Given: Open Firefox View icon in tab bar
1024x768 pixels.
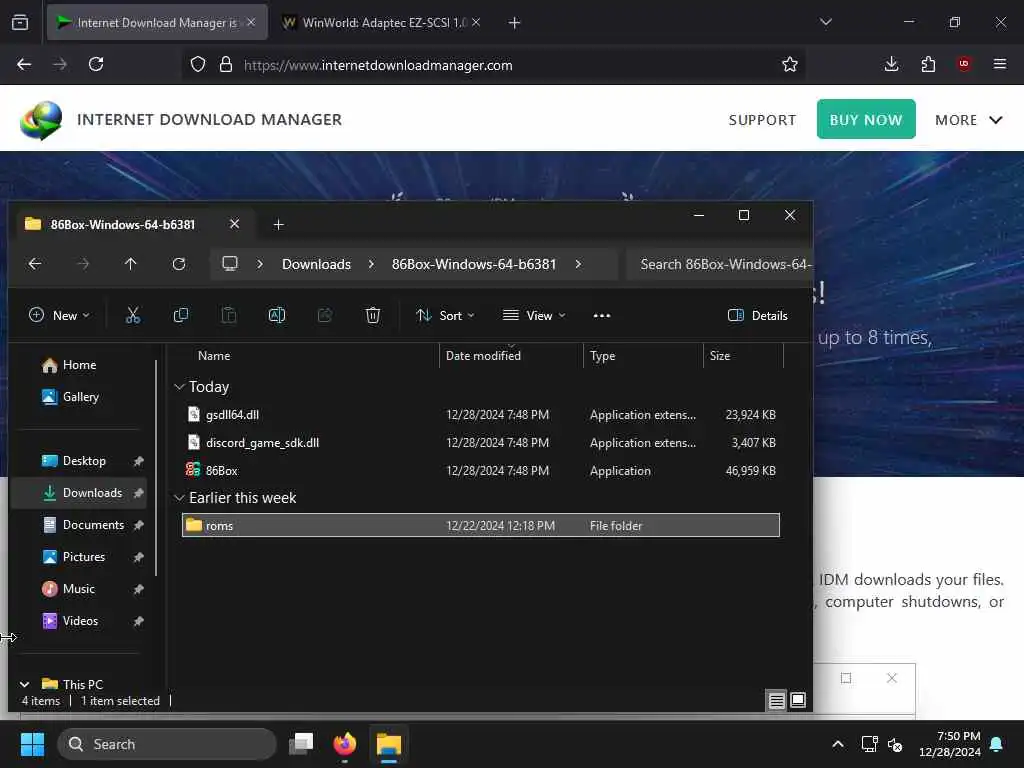Looking at the screenshot, I should (20, 22).
